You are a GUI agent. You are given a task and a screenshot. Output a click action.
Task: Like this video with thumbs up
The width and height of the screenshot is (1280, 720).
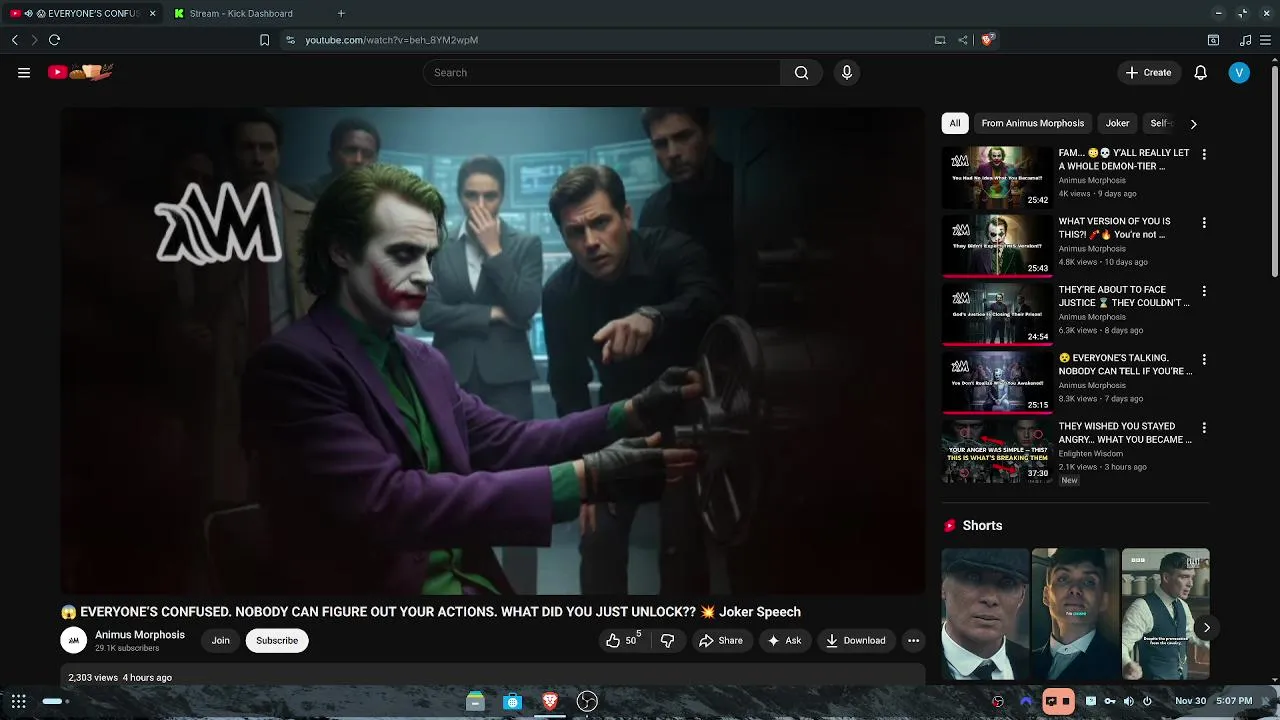622,640
